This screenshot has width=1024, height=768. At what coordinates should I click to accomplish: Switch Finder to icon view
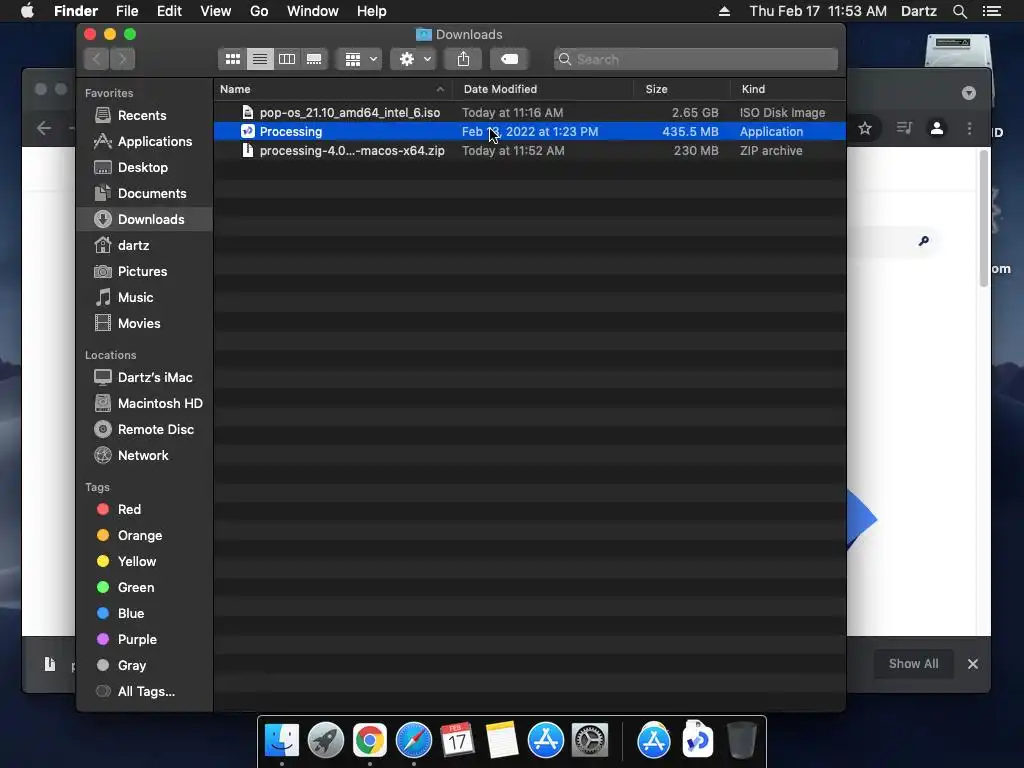tap(232, 59)
